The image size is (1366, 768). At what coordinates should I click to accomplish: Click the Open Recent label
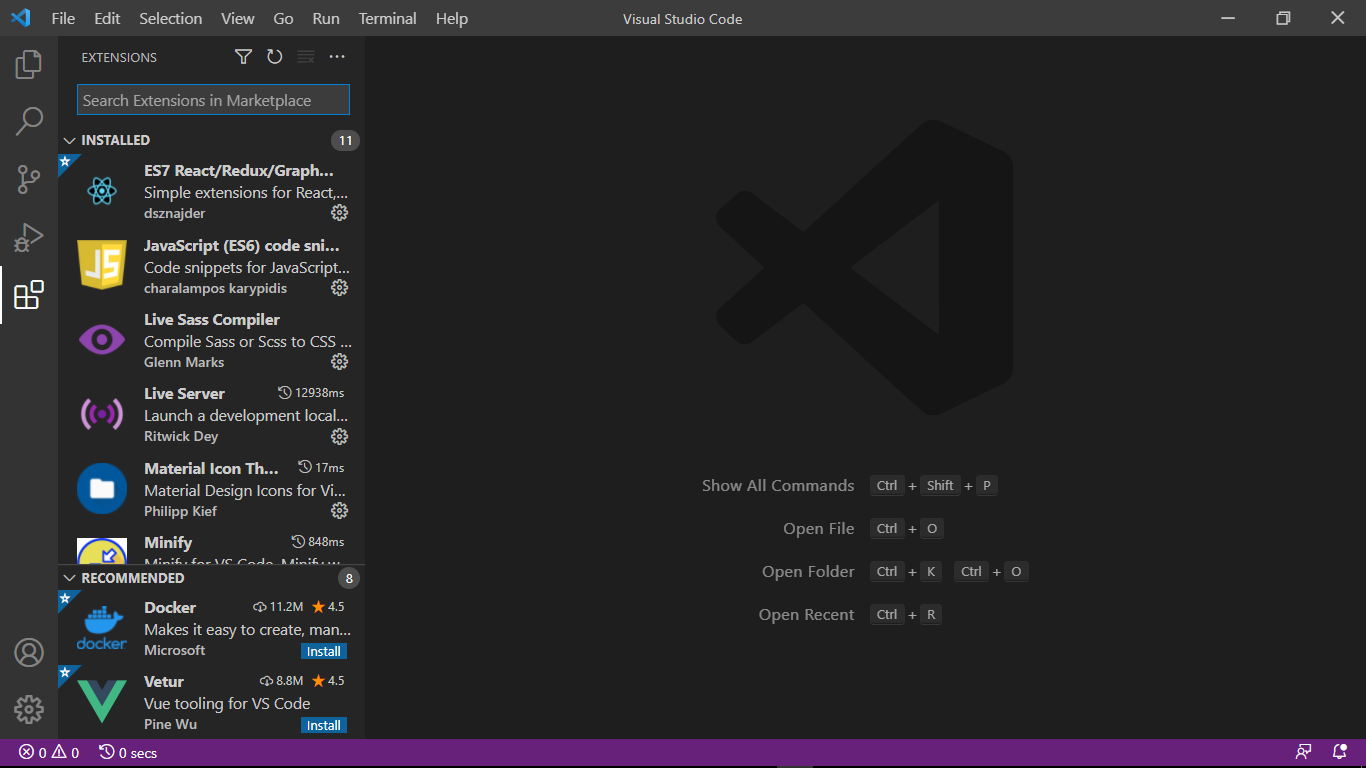(x=806, y=615)
